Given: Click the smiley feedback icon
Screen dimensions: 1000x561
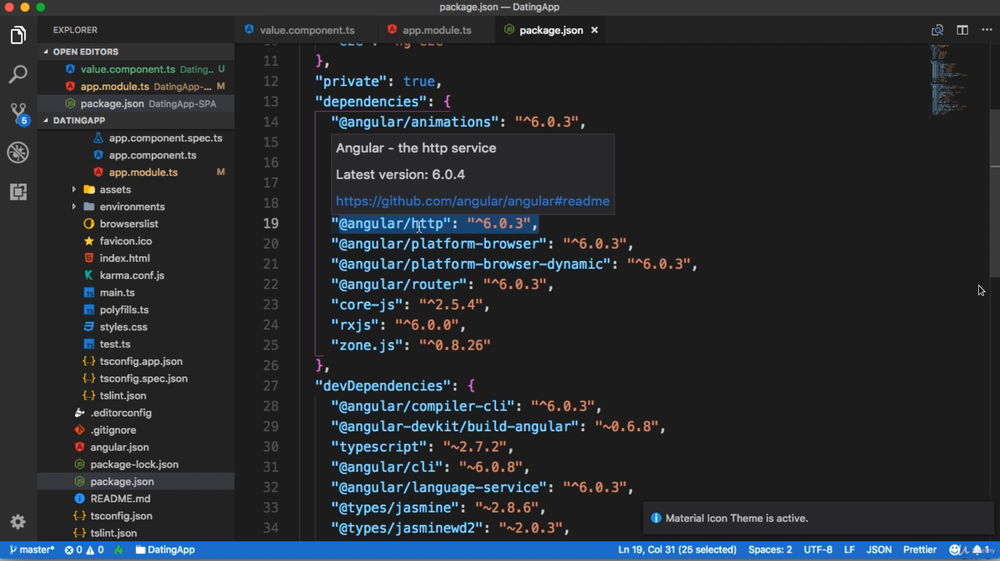Looking at the screenshot, I should 955,550.
